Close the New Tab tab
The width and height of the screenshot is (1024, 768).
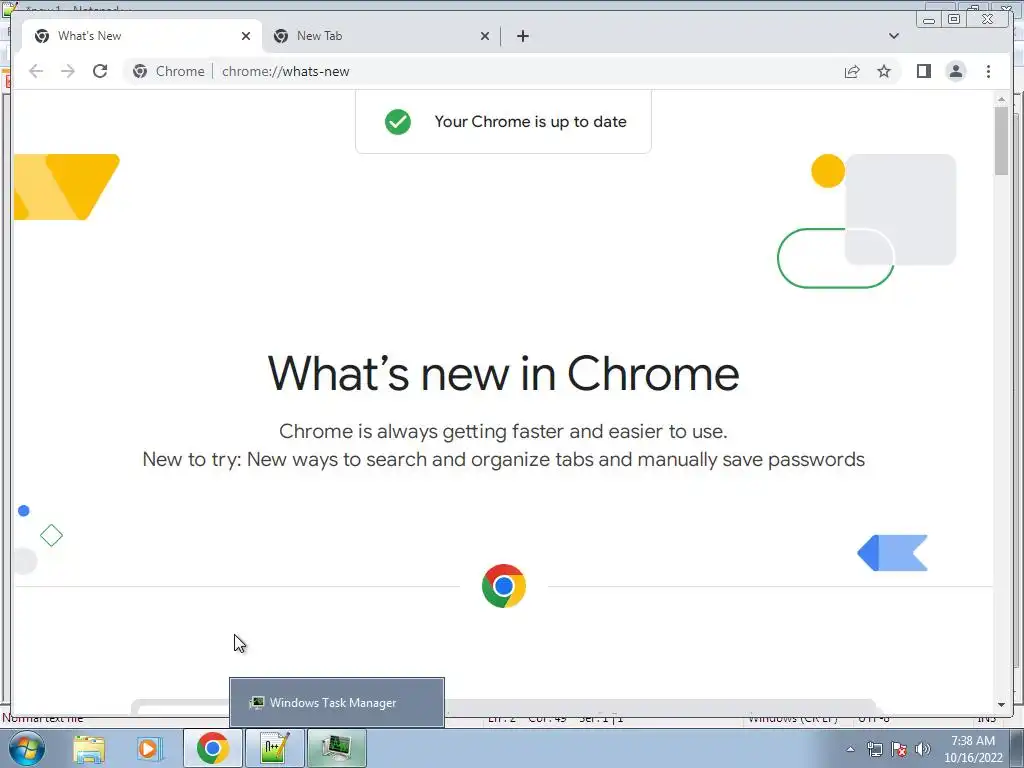coord(485,36)
